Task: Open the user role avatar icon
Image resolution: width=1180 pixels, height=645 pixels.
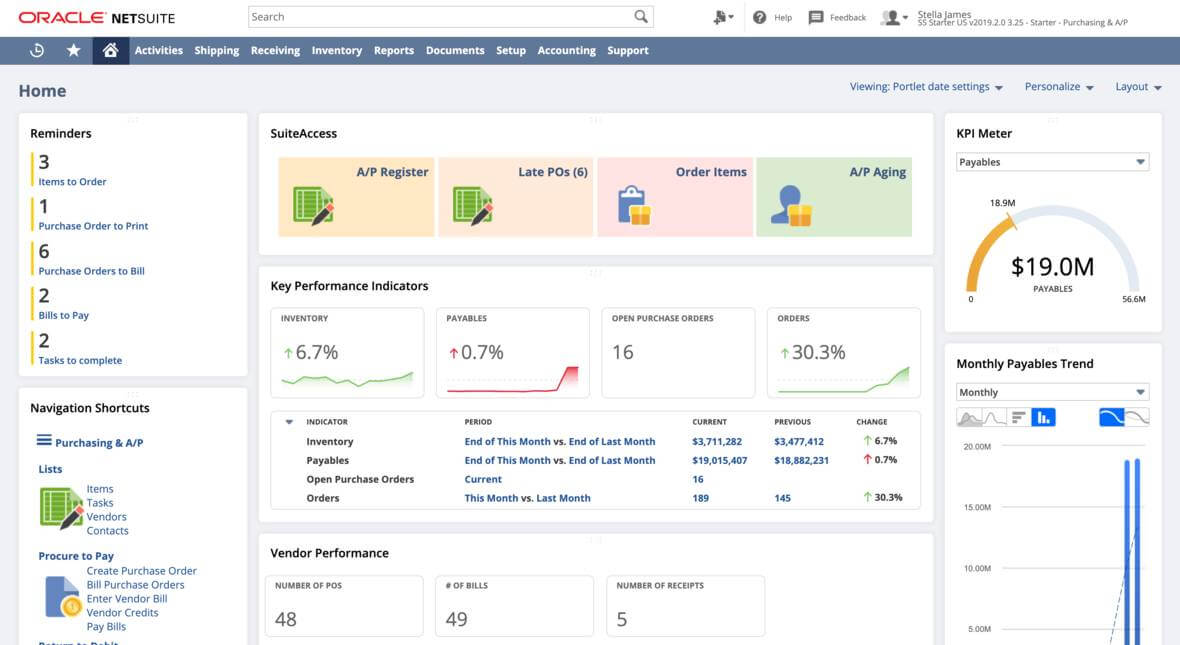Action: (x=890, y=17)
